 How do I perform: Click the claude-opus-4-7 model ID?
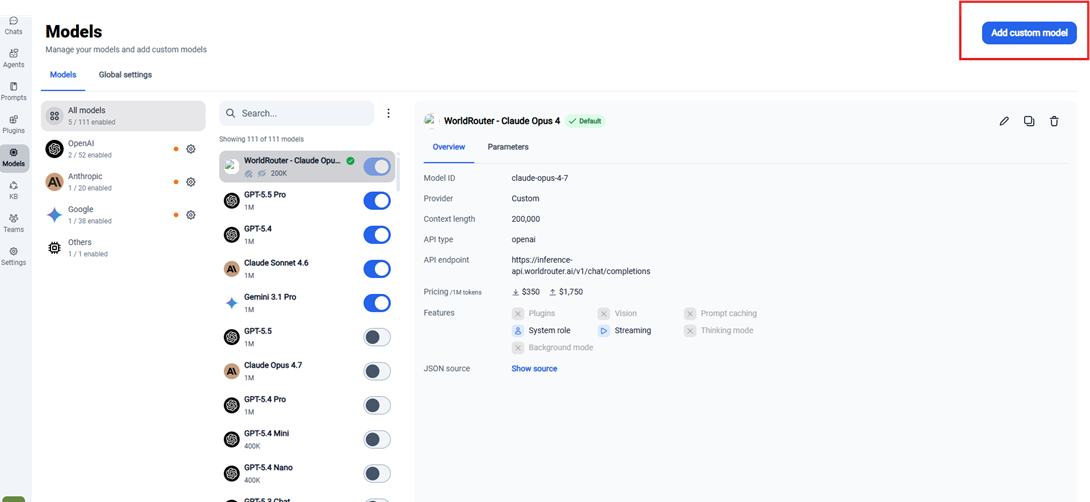coord(540,178)
